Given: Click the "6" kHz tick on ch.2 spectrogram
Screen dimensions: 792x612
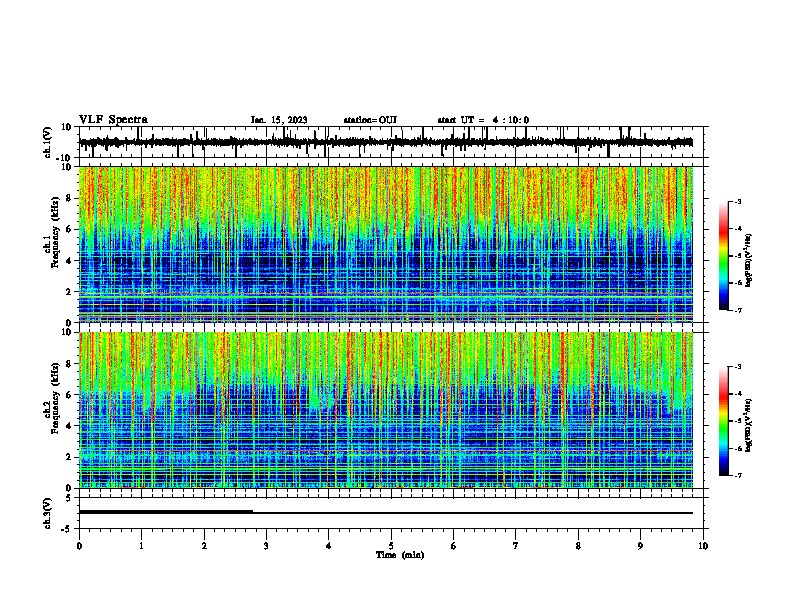Looking at the screenshot, I should pyautogui.click(x=70, y=395).
